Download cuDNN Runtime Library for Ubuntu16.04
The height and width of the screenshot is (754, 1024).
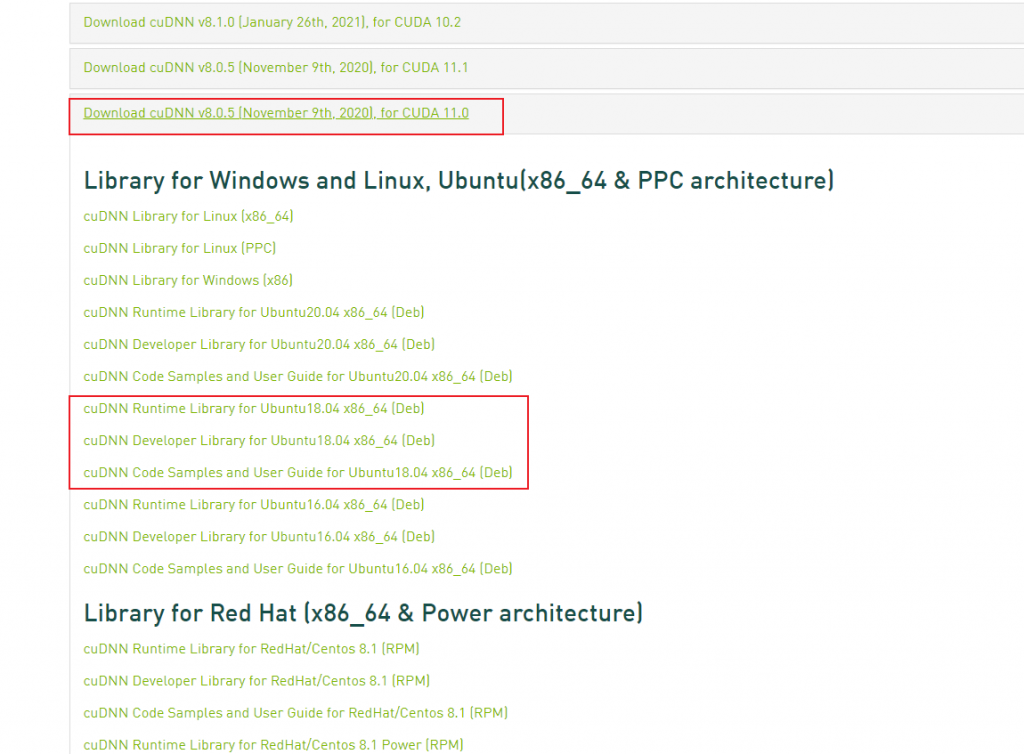click(x=254, y=504)
